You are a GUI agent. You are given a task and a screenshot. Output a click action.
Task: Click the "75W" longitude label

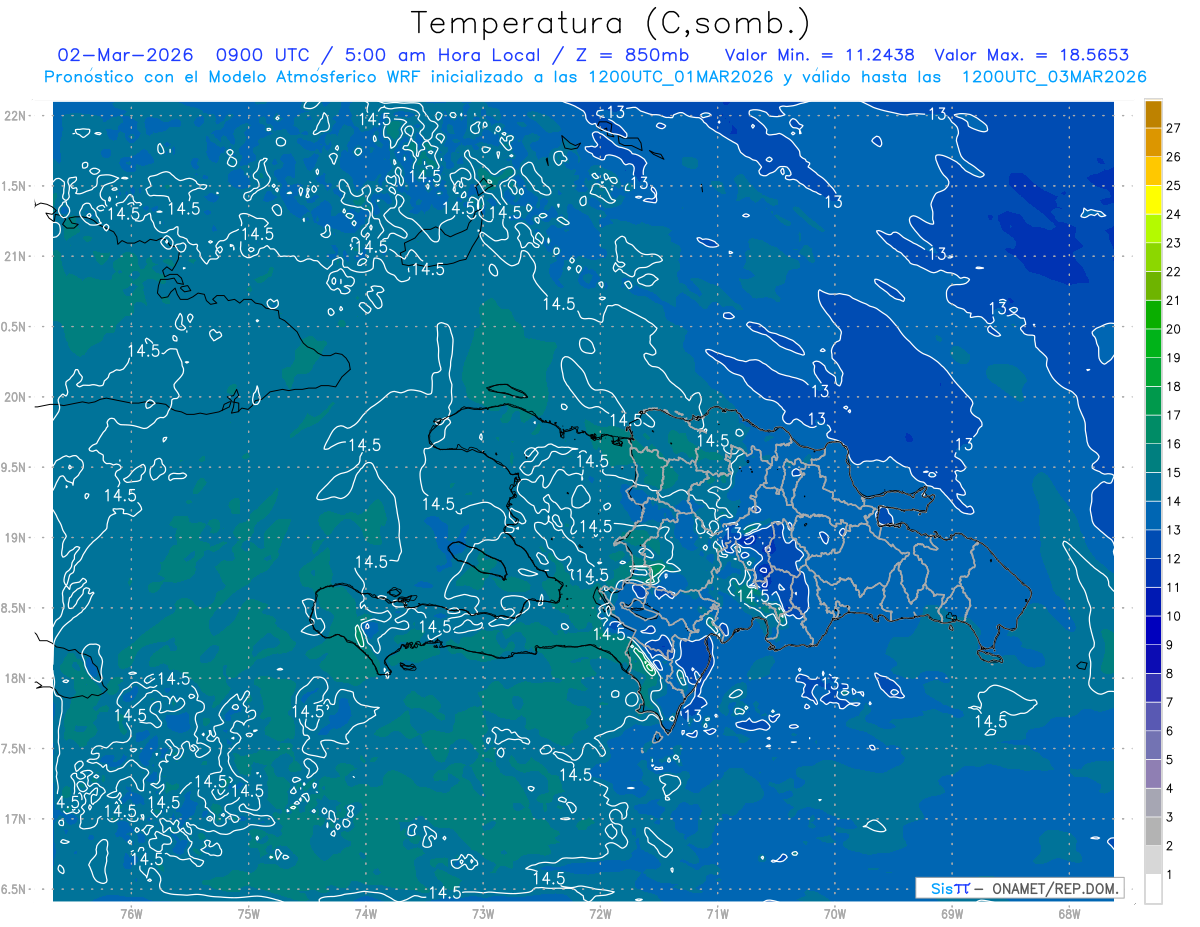tap(248, 914)
